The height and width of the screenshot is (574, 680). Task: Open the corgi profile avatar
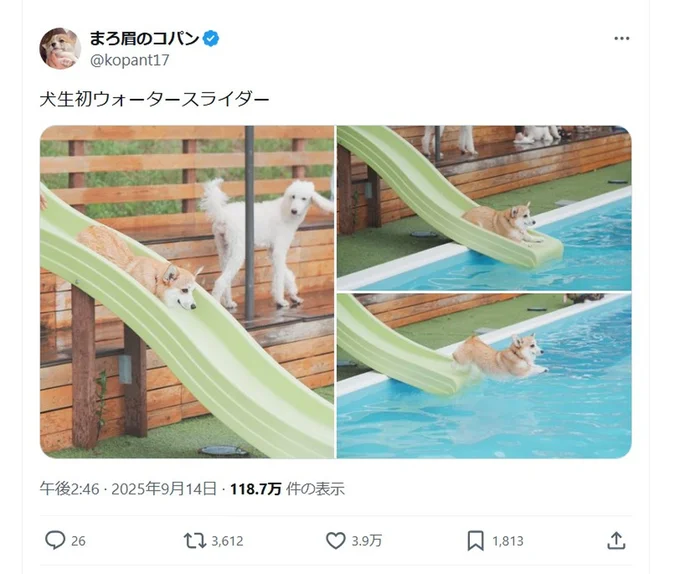[x=60, y=48]
